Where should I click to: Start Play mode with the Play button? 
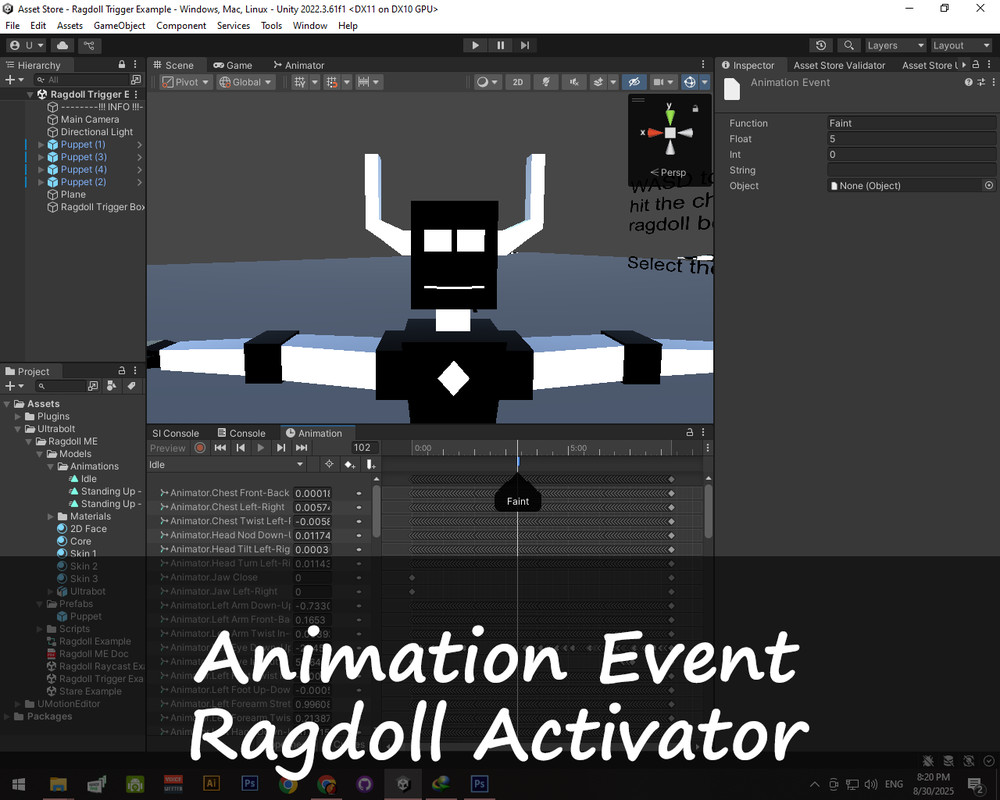click(x=475, y=45)
